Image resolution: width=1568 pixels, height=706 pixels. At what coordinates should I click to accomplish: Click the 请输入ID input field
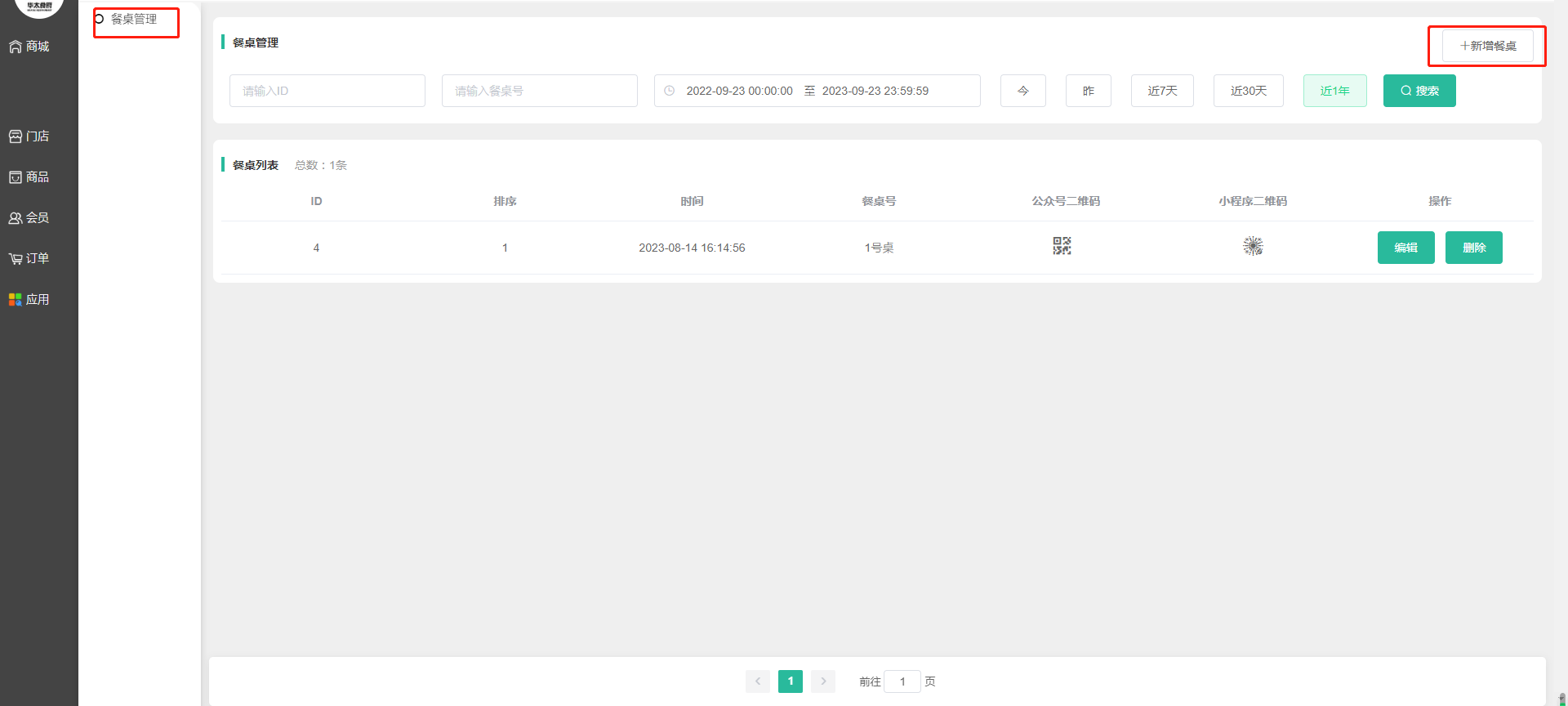tap(327, 91)
